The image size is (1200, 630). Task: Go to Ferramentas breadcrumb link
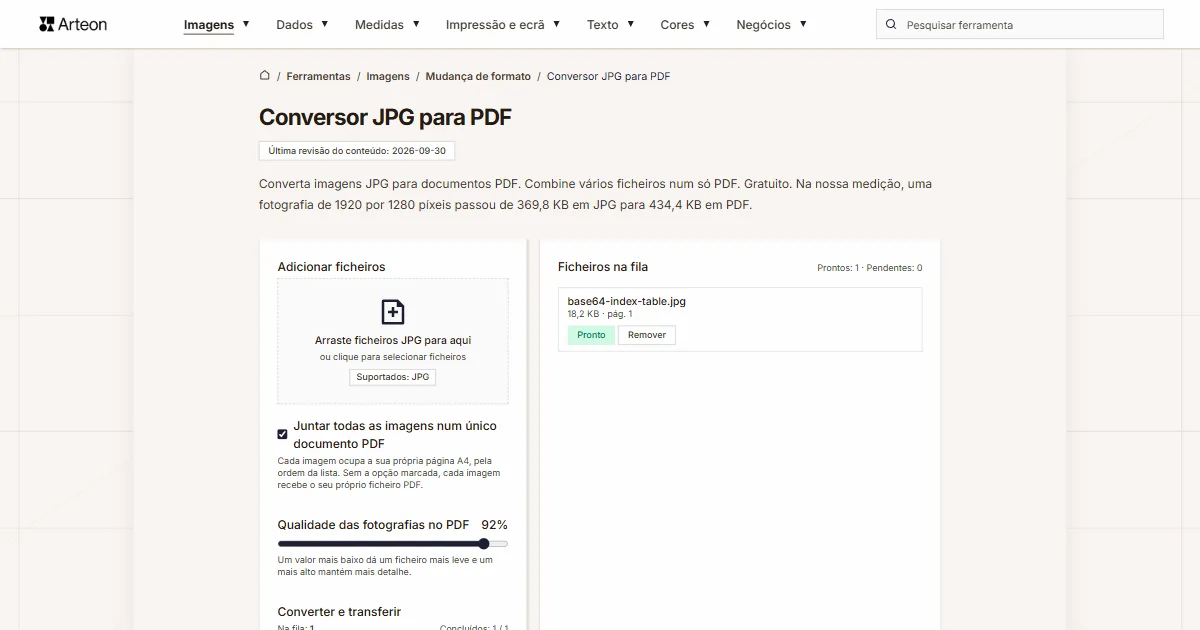pos(318,76)
